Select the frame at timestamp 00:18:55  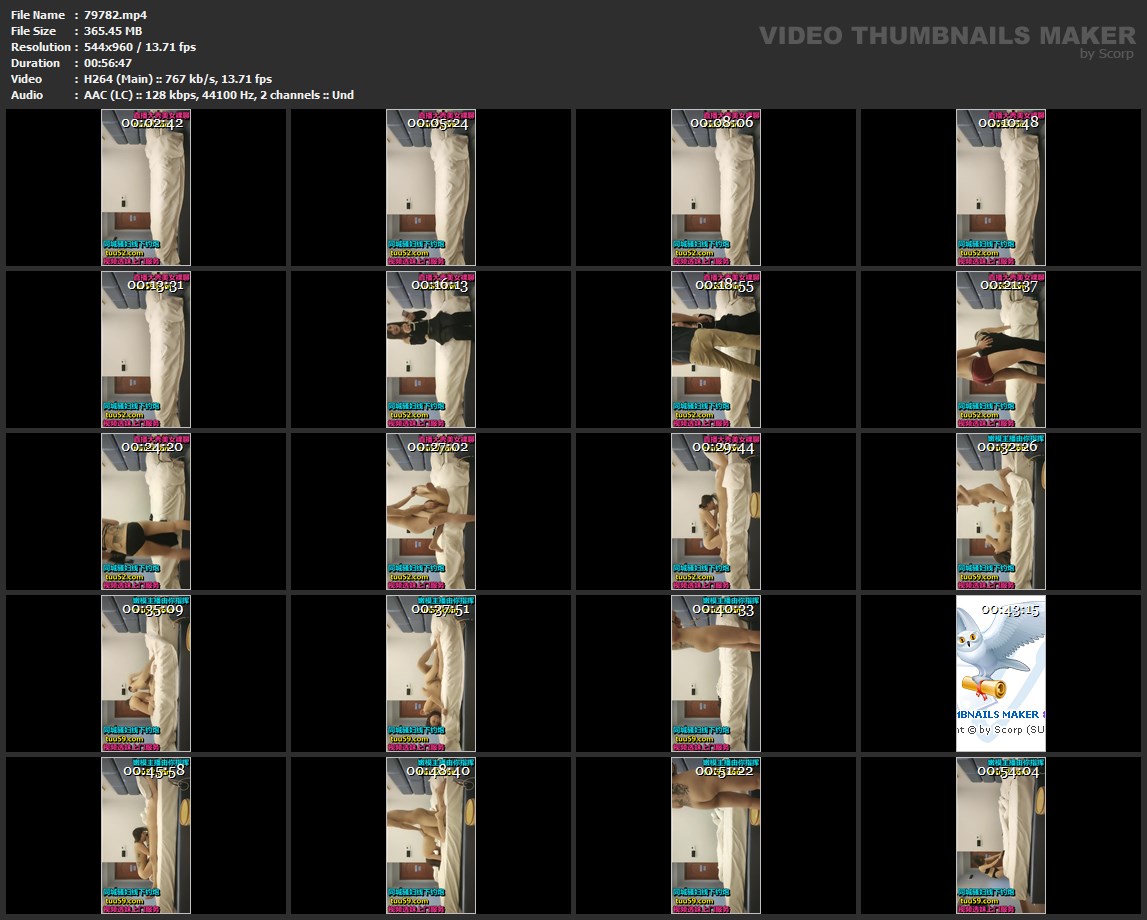[x=715, y=349]
